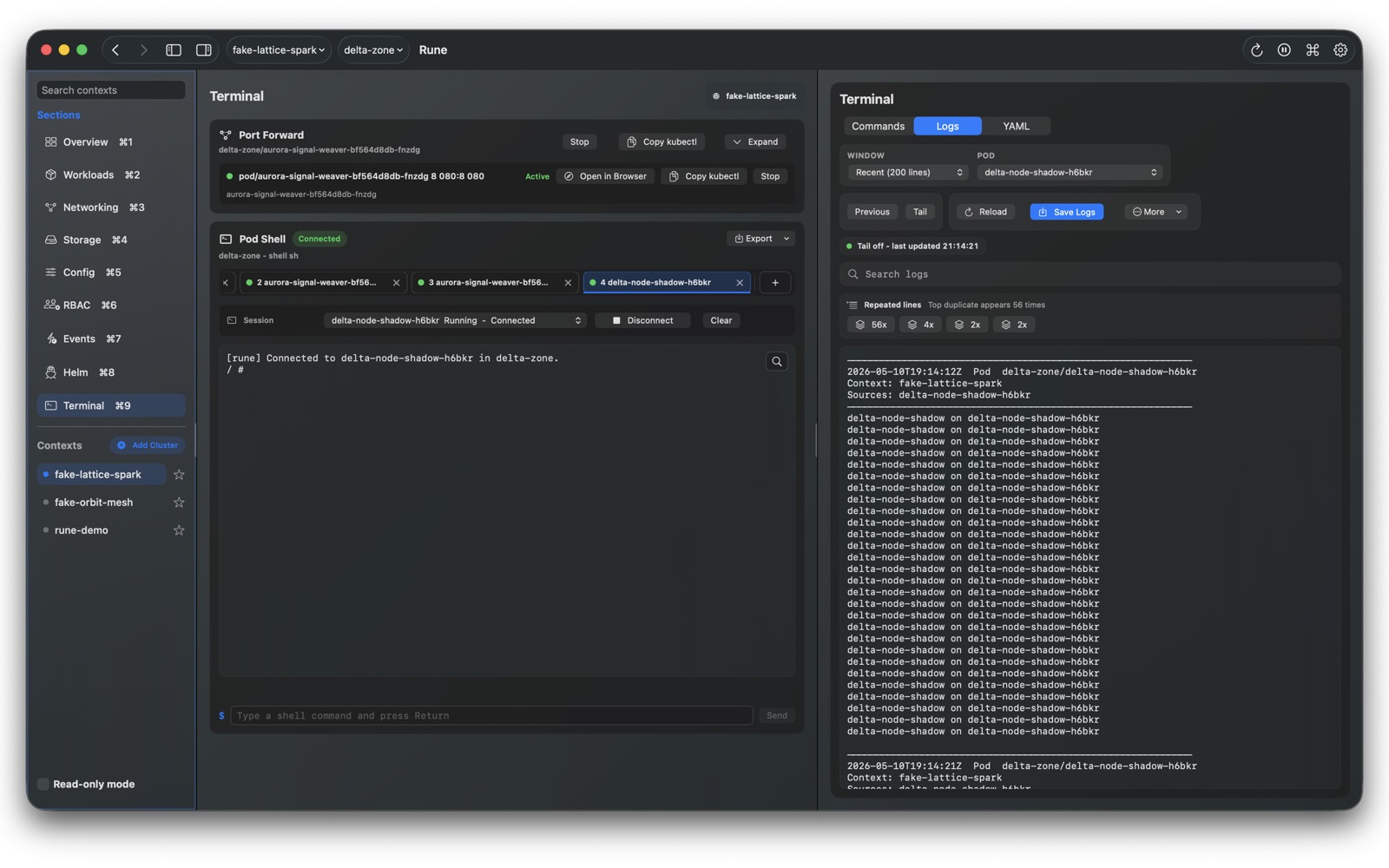
Task: Toggle the right detail panel icon
Action: (x=204, y=50)
